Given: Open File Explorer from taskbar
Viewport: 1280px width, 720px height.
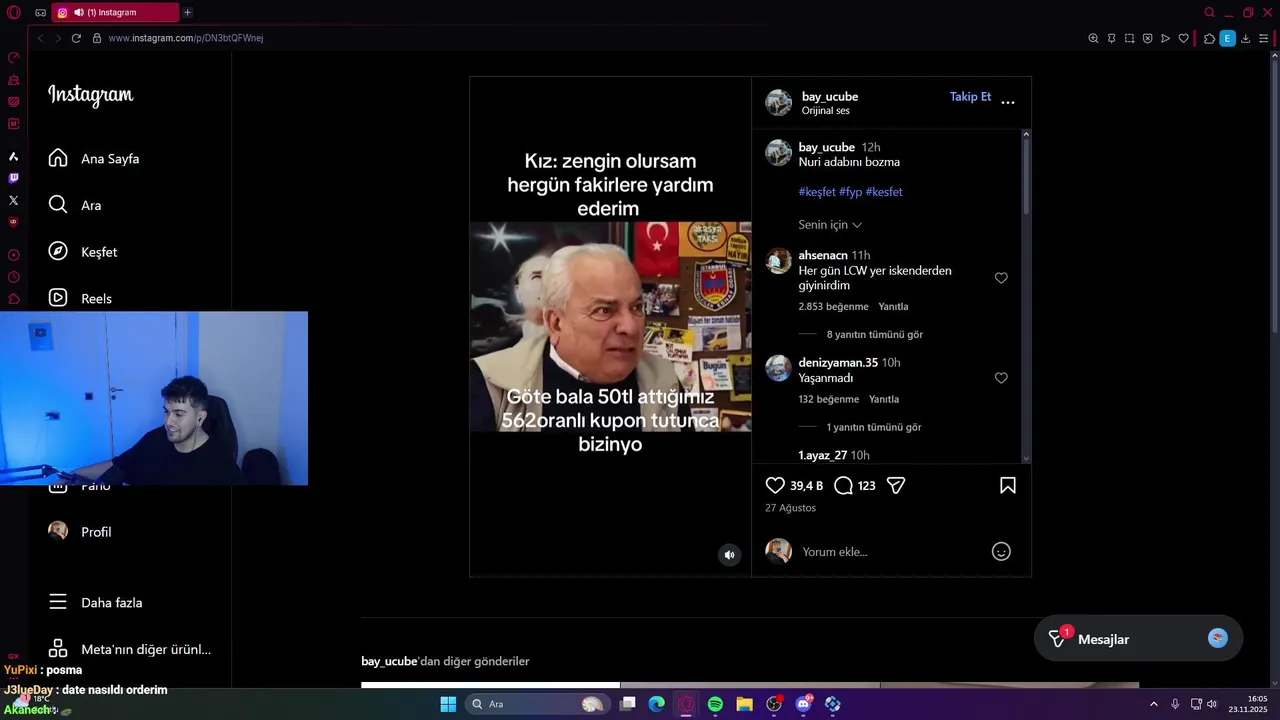Looking at the screenshot, I should tap(744, 704).
